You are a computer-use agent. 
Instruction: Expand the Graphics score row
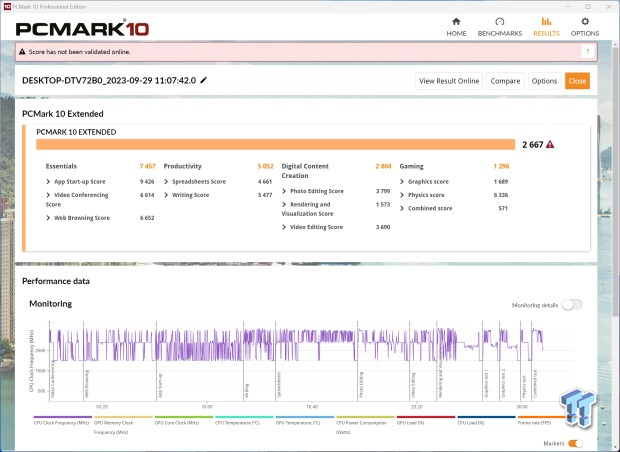[402, 181]
